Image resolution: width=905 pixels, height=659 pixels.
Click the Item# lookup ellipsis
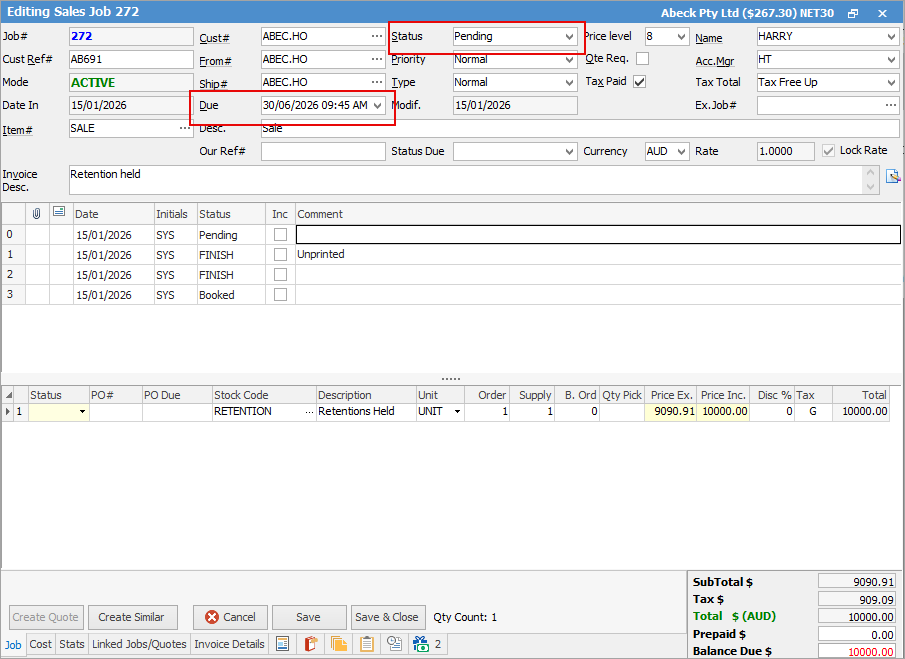pos(185,128)
